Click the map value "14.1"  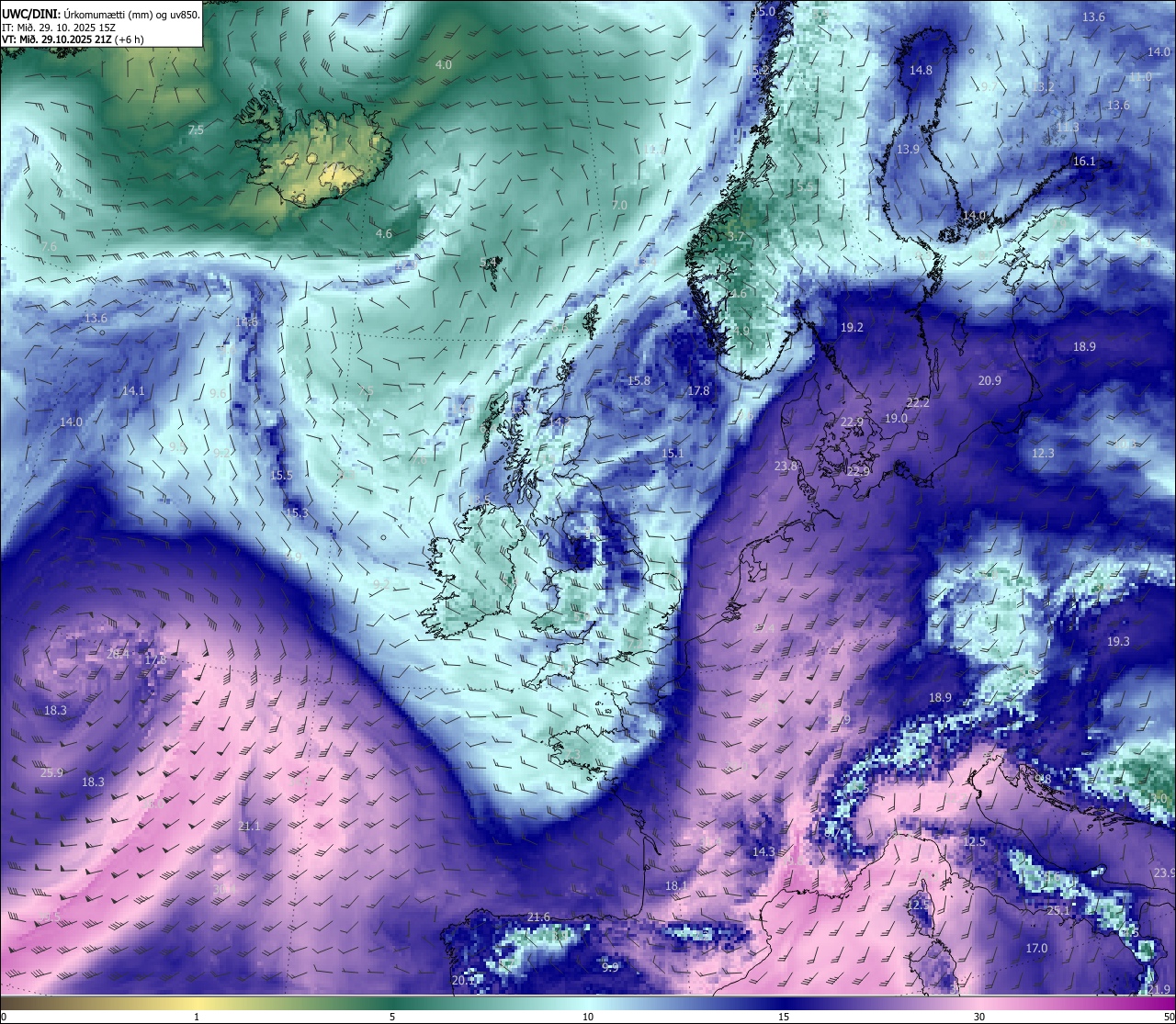pyautogui.click(x=133, y=391)
